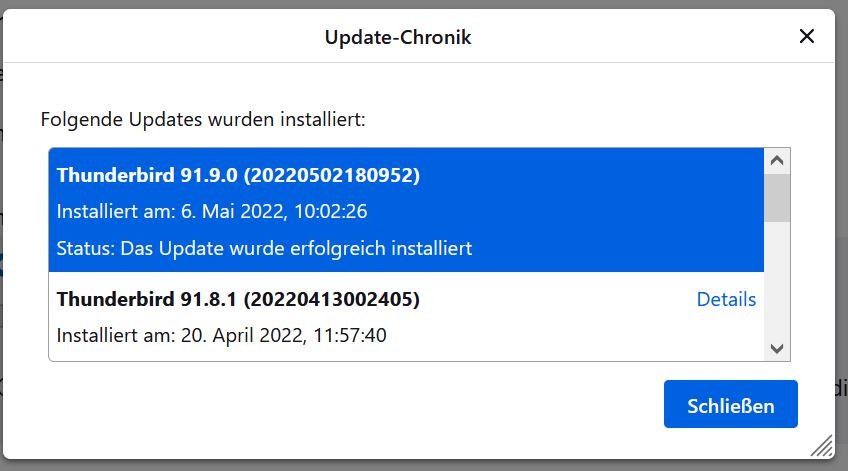The width and height of the screenshot is (848, 471).
Task: Select the Thunderbird 91.8.1 update entry title
Action: tap(238, 299)
